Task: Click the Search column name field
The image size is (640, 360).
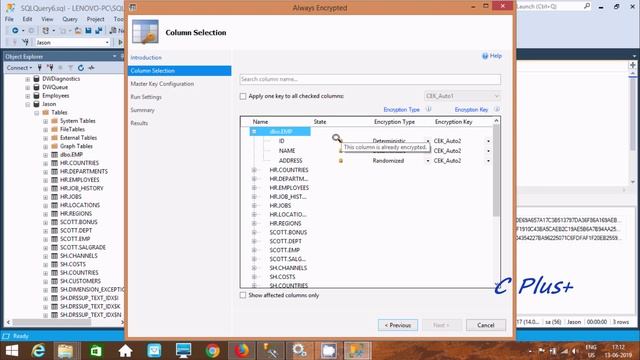Action: coord(370,79)
